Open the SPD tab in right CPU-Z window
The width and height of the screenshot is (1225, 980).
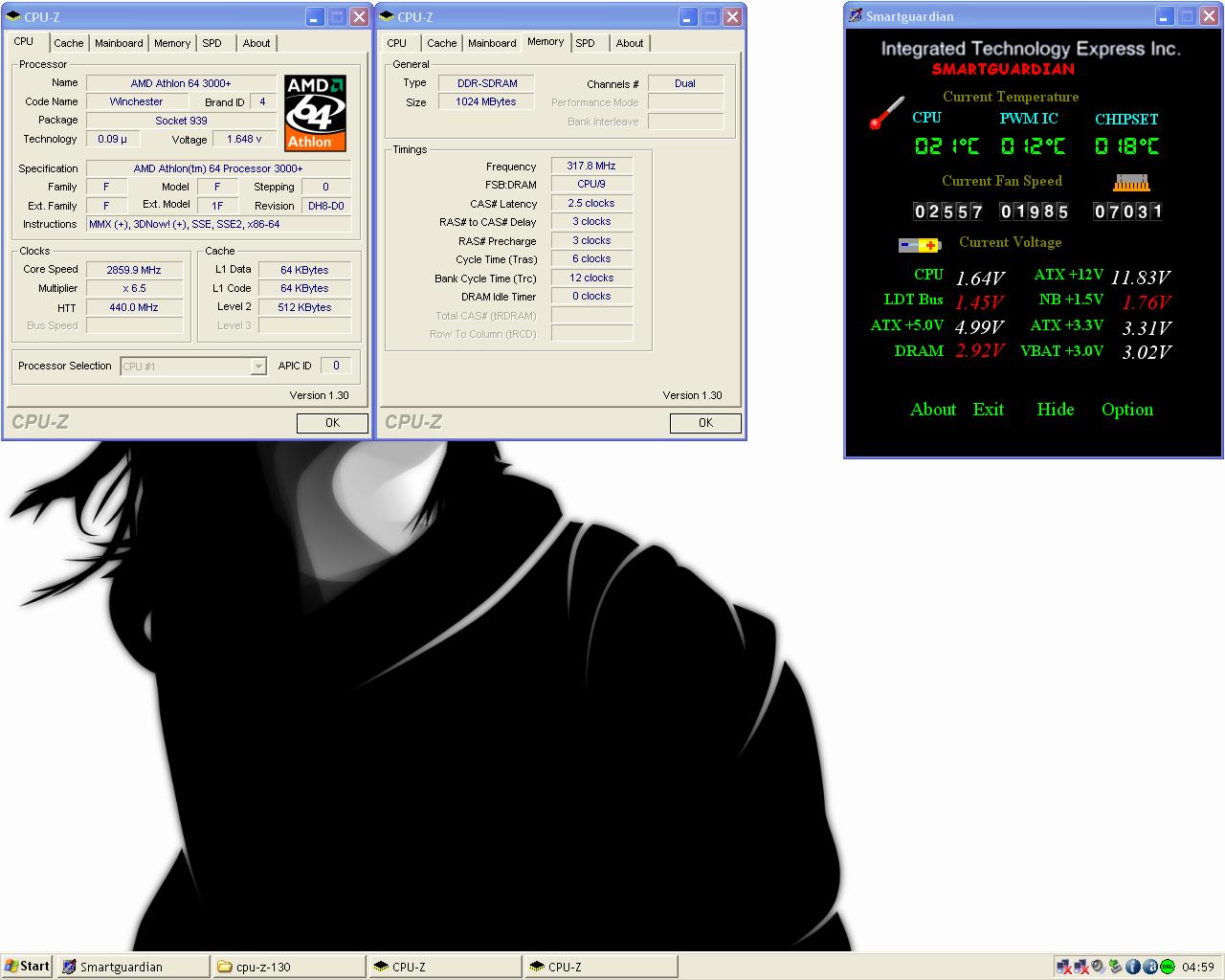click(585, 43)
